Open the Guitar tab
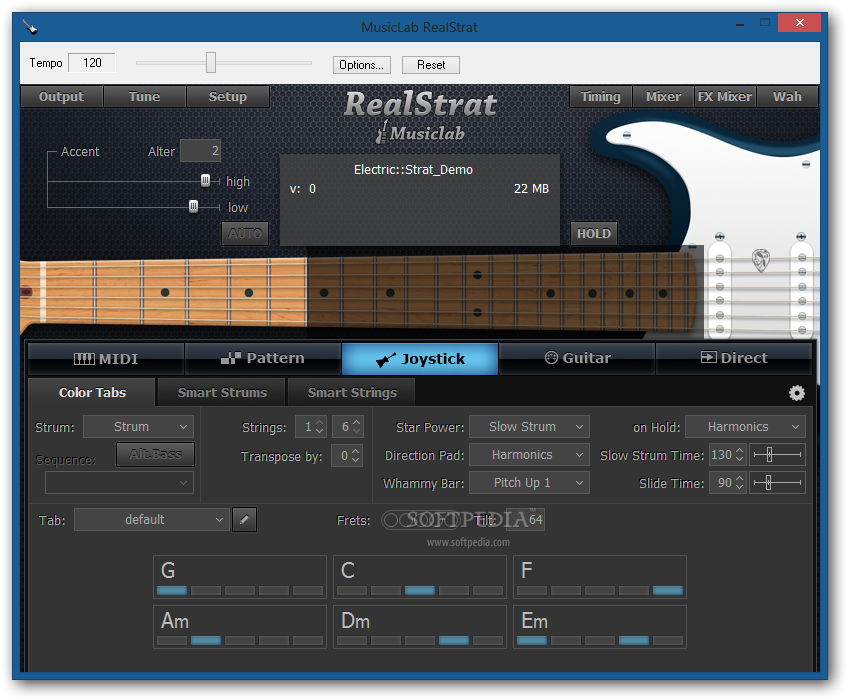The image size is (848, 700). [x=577, y=359]
